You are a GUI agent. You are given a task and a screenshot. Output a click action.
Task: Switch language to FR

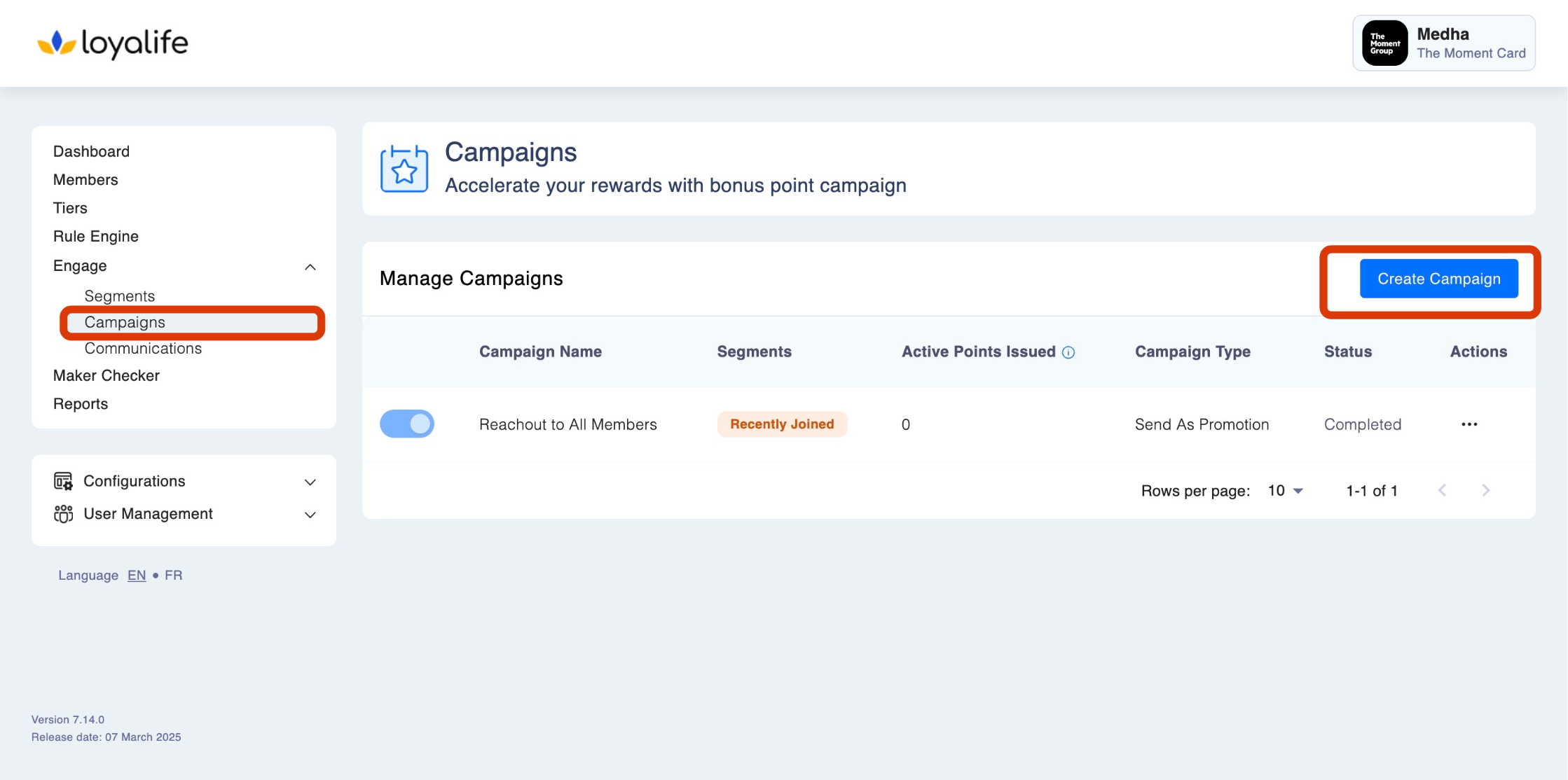pyautogui.click(x=173, y=575)
